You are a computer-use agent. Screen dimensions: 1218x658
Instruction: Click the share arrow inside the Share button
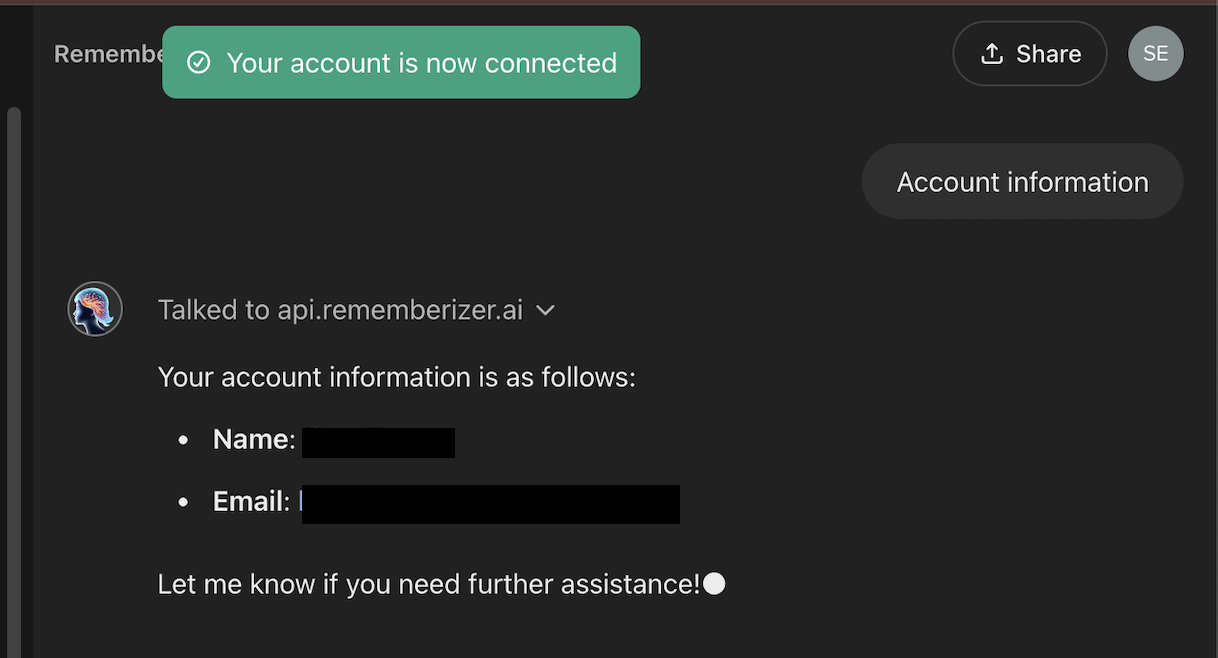pyautogui.click(x=991, y=52)
